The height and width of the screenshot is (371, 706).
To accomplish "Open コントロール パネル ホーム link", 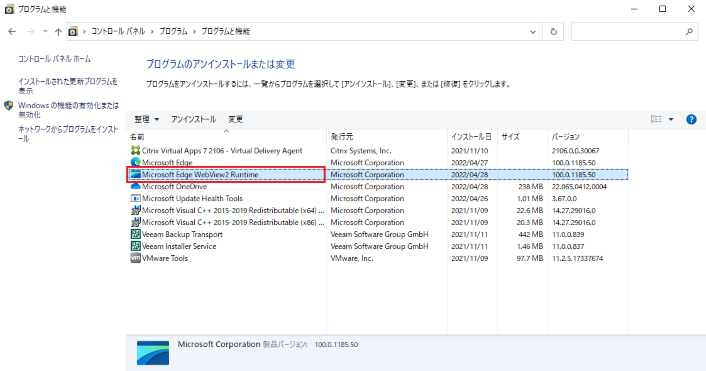I will click(54, 59).
